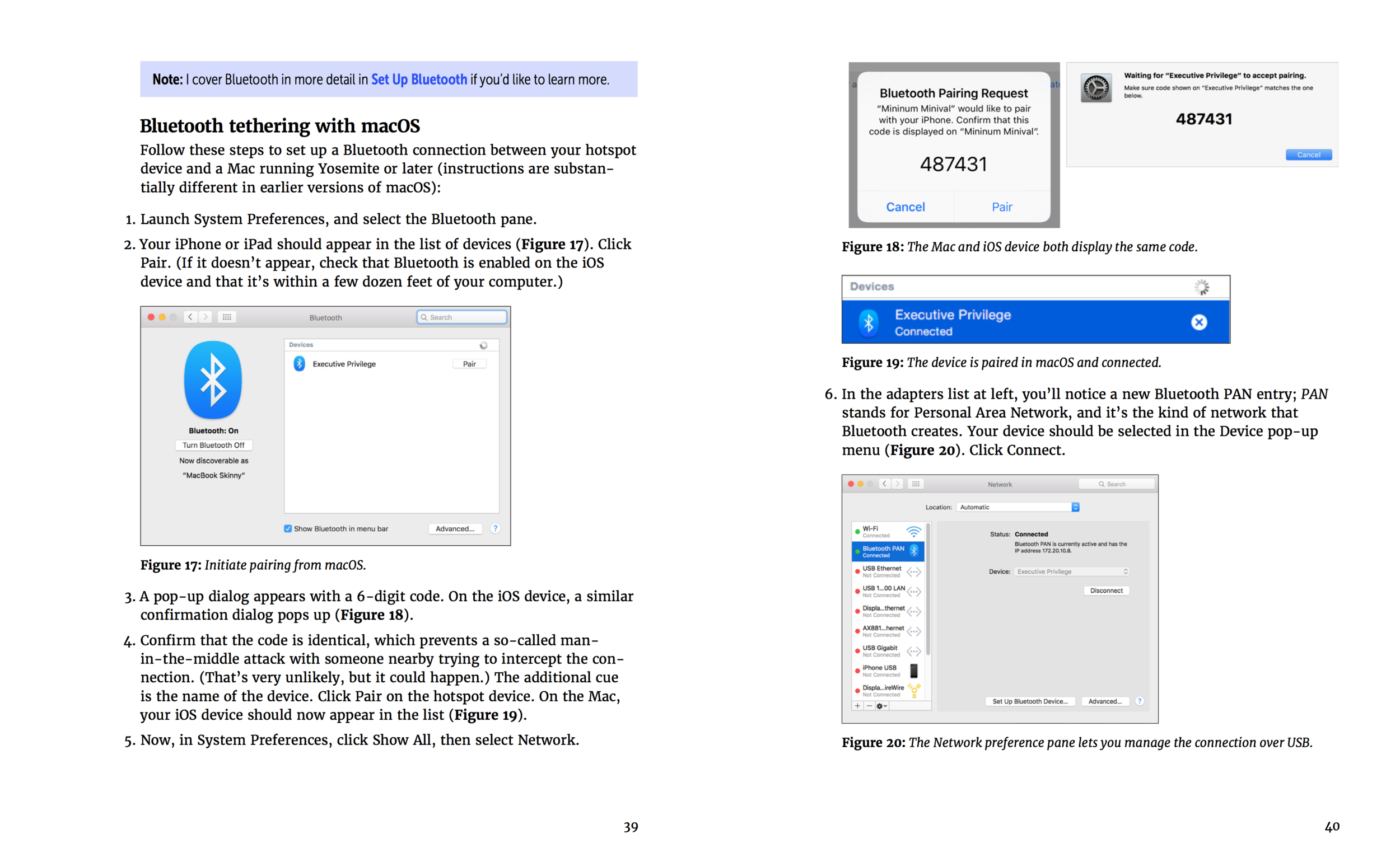Click Turn Bluetooth Off button

point(213,445)
